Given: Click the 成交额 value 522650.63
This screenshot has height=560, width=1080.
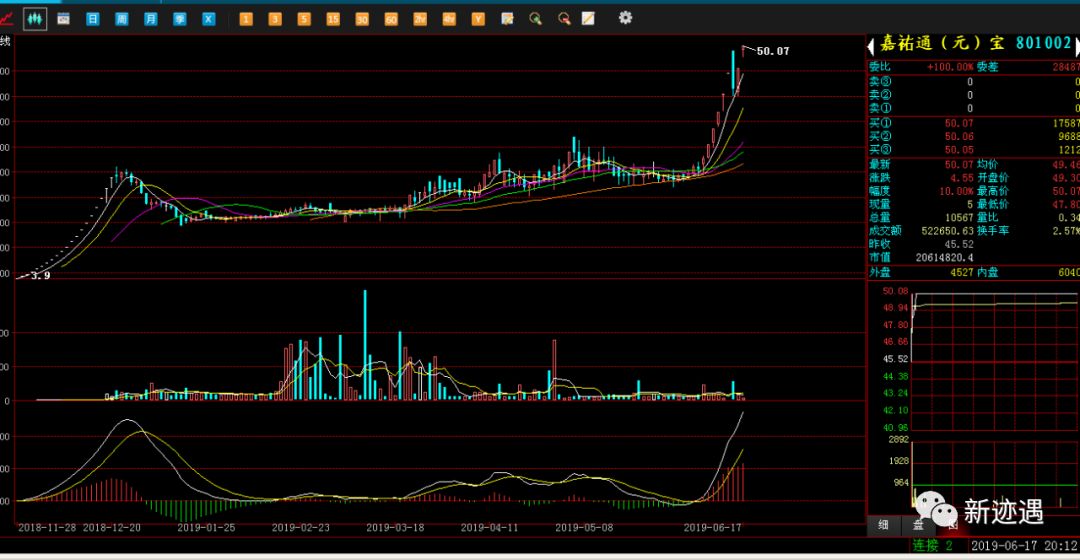Looking at the screenshot, I should click(x=947, y=231).
